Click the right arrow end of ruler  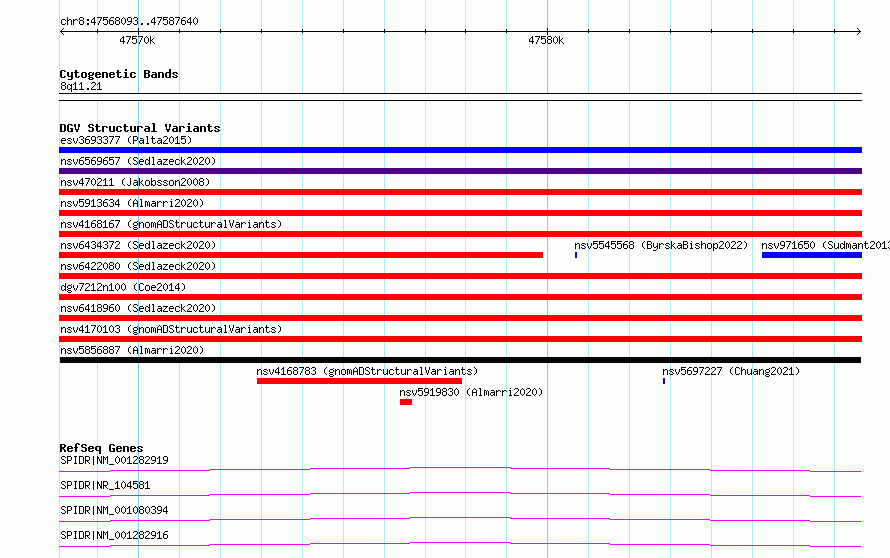(859, 32)
